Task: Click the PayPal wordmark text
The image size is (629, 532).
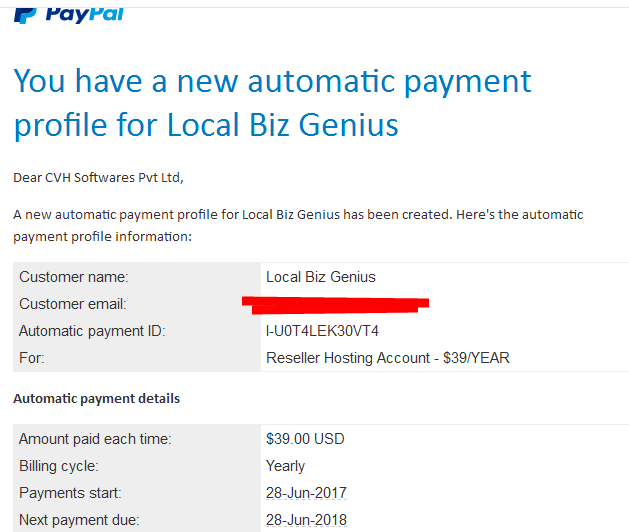Action: tap(85, 14)
